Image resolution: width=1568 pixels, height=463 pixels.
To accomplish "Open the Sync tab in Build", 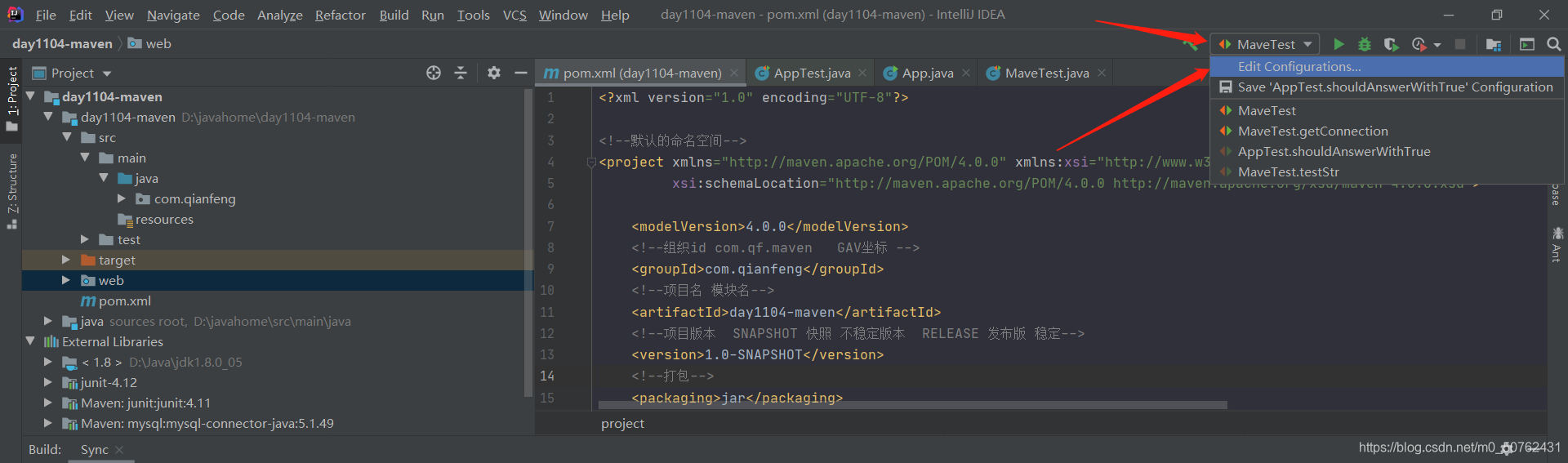I will (x=95, y=450).
